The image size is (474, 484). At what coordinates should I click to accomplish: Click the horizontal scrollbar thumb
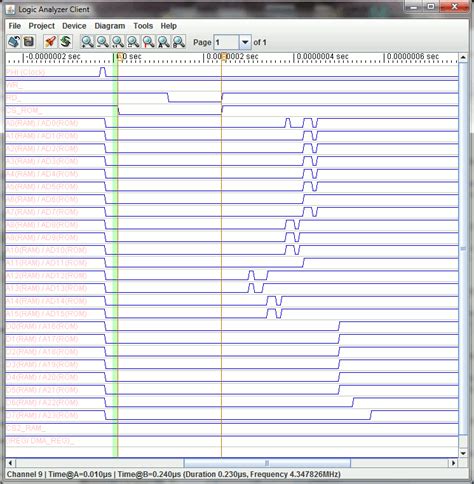(267, 463)
